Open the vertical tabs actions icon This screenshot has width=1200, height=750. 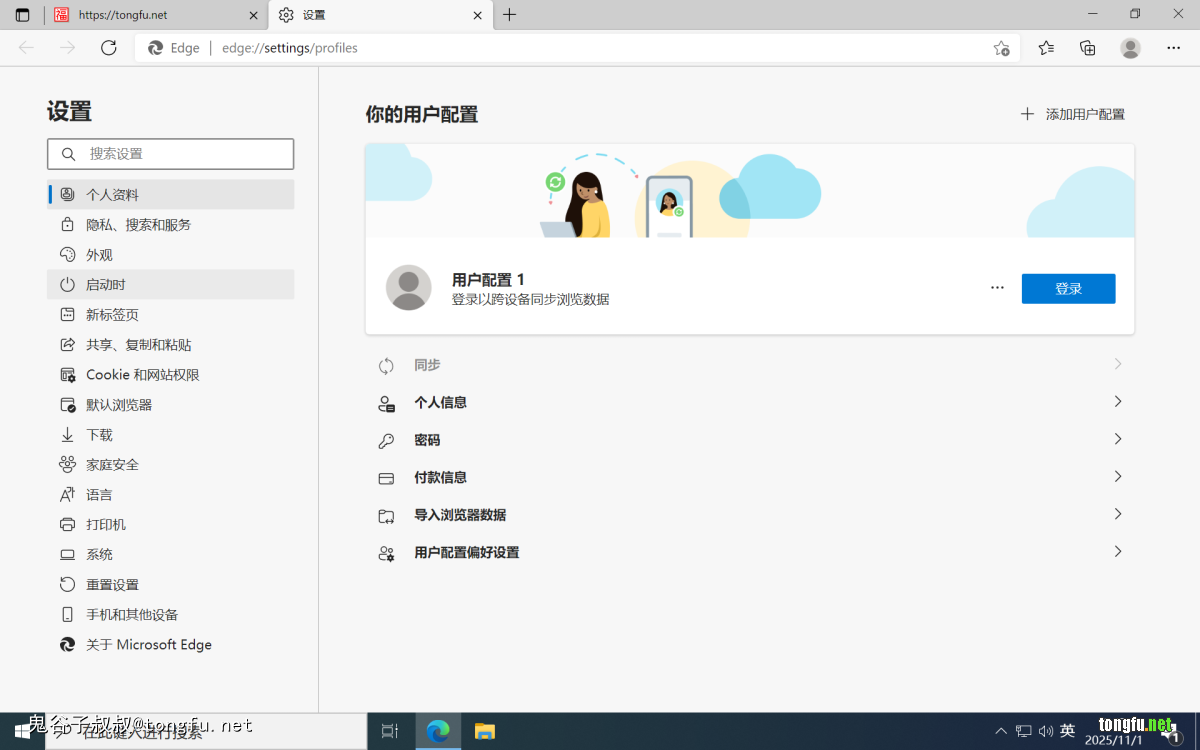point(22,15)
